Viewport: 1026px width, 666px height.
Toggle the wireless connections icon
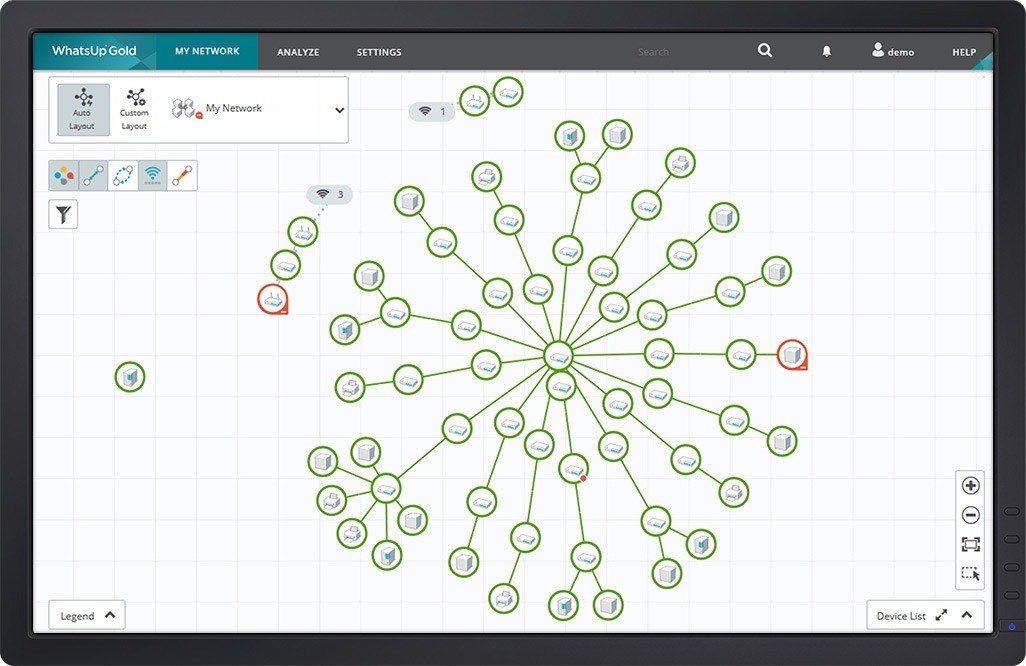(x=152, y=175)
